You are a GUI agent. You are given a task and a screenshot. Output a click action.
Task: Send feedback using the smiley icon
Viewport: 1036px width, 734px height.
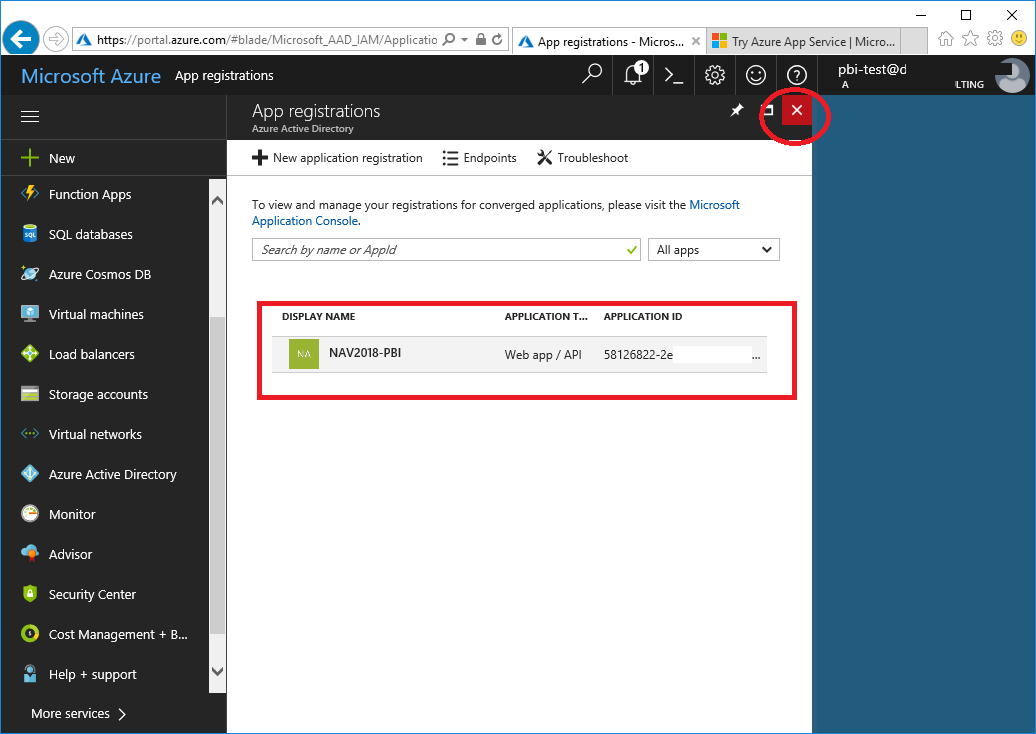[755, 75]
